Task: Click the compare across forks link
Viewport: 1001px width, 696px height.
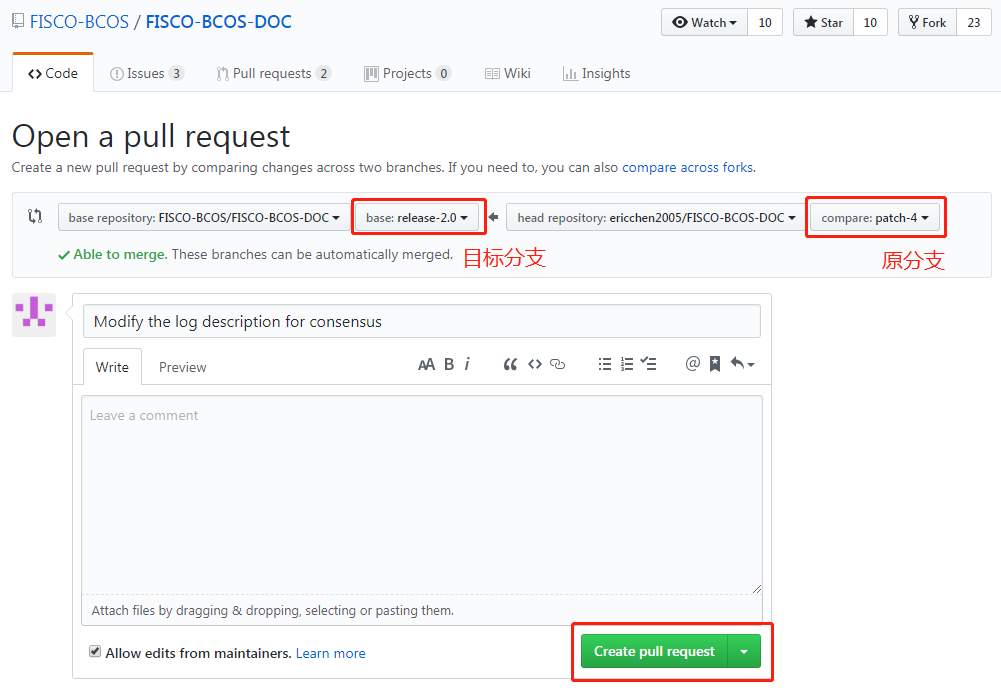Action: click(688, 167)
